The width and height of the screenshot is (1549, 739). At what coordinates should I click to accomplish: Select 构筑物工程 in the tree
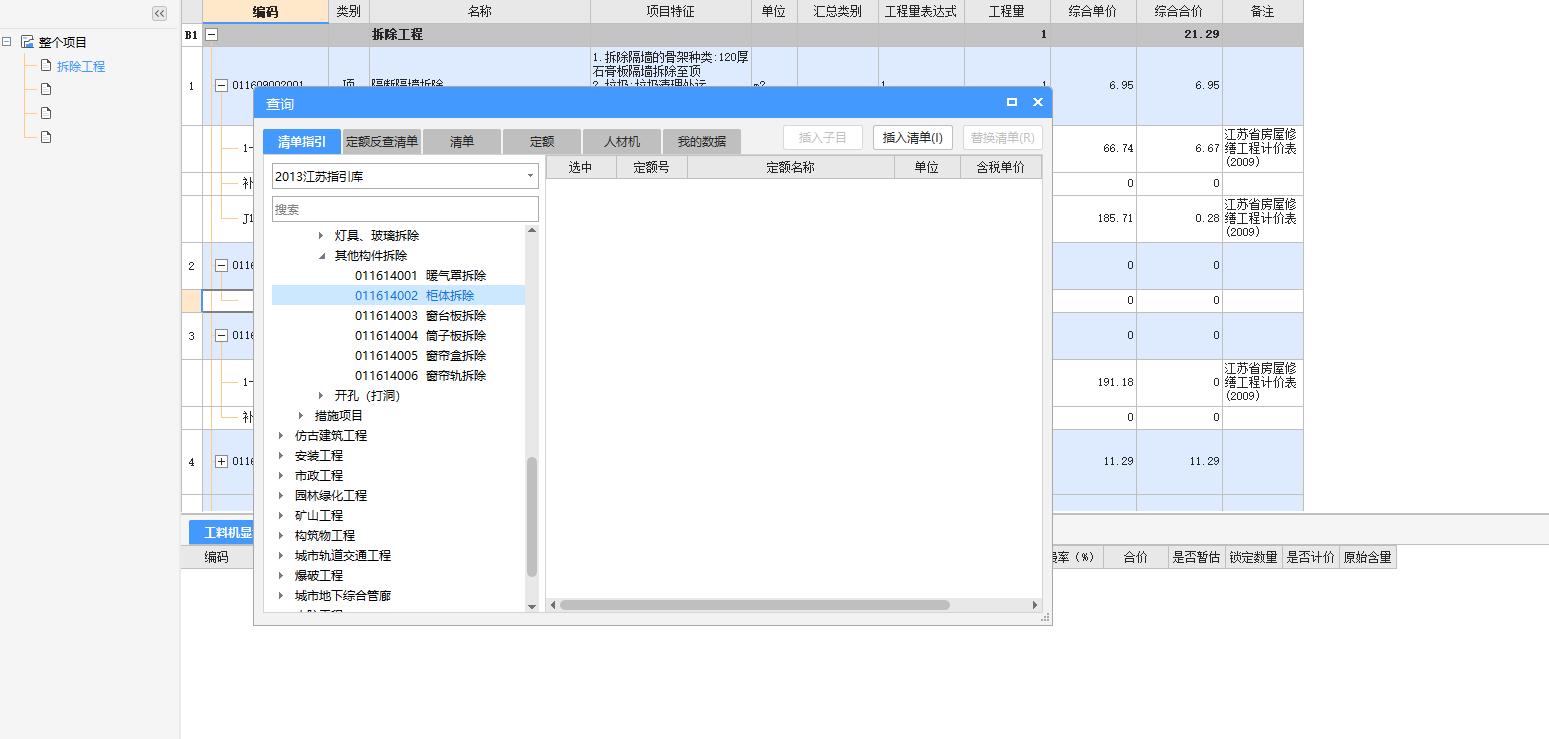(x=325, y=536)
